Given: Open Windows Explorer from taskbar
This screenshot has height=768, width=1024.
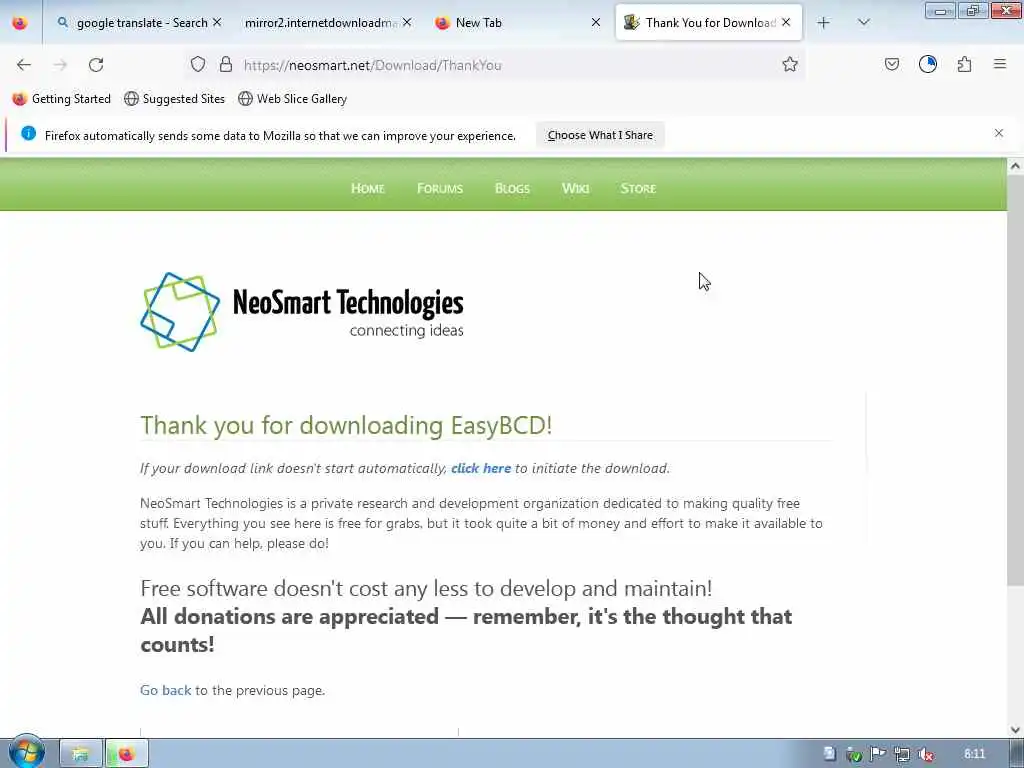Looking at the screenshot, I should [x=80, y=754].
